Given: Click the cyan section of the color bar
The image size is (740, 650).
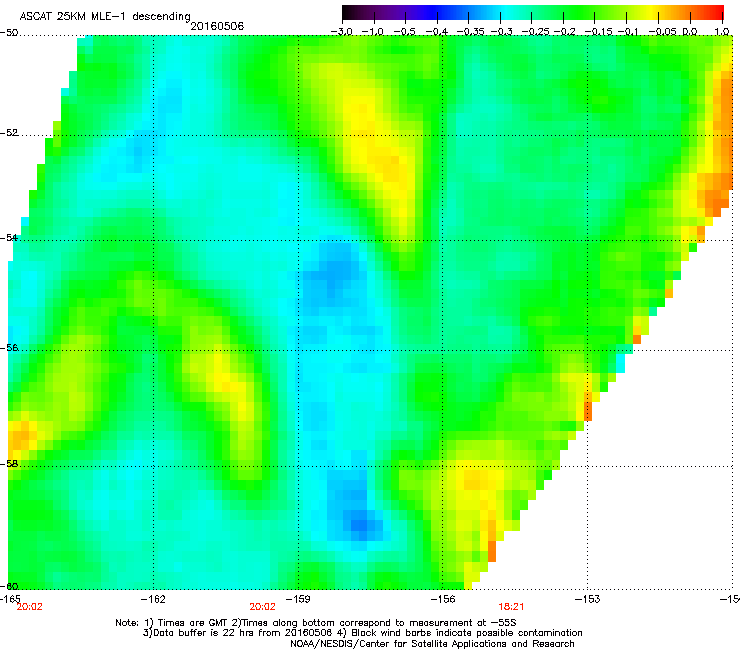Looking at the screenshot, I should [507, 12].
